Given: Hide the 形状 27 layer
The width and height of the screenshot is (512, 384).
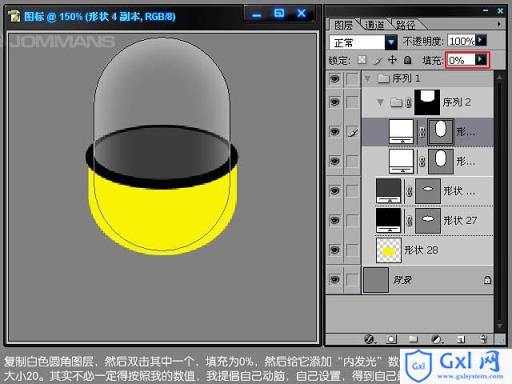Looking at the screenshot, I should (335, 220).
